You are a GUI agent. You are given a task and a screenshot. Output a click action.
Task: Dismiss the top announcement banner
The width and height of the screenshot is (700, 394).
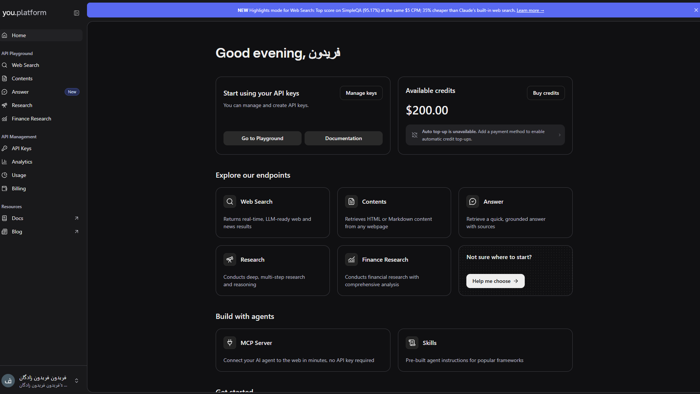click(x=696, y=10)
